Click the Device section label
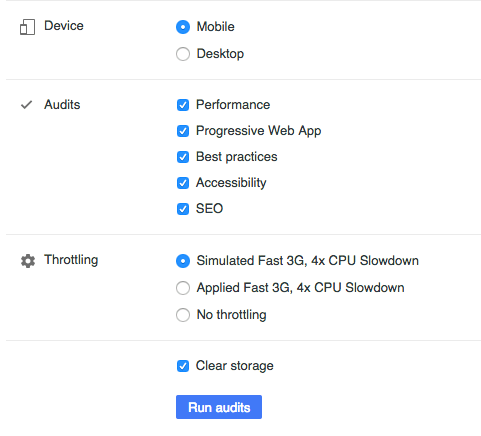This screenshot has height=436, width=481. 64,26
